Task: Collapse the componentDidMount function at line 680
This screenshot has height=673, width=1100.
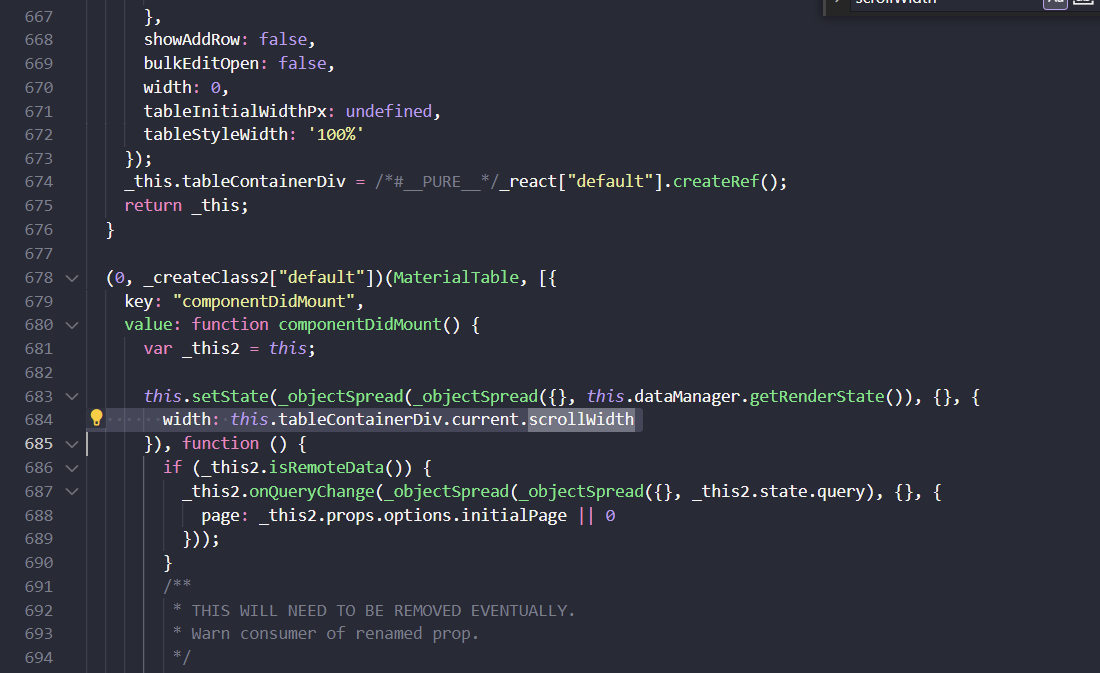Action: [71, 324]
